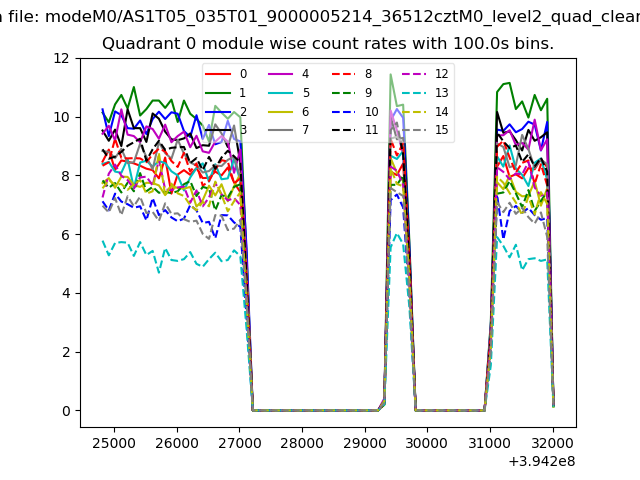Screen dimensions: 640x480
Task: Click the y-axis tick label 12
Action: [61, 58]
